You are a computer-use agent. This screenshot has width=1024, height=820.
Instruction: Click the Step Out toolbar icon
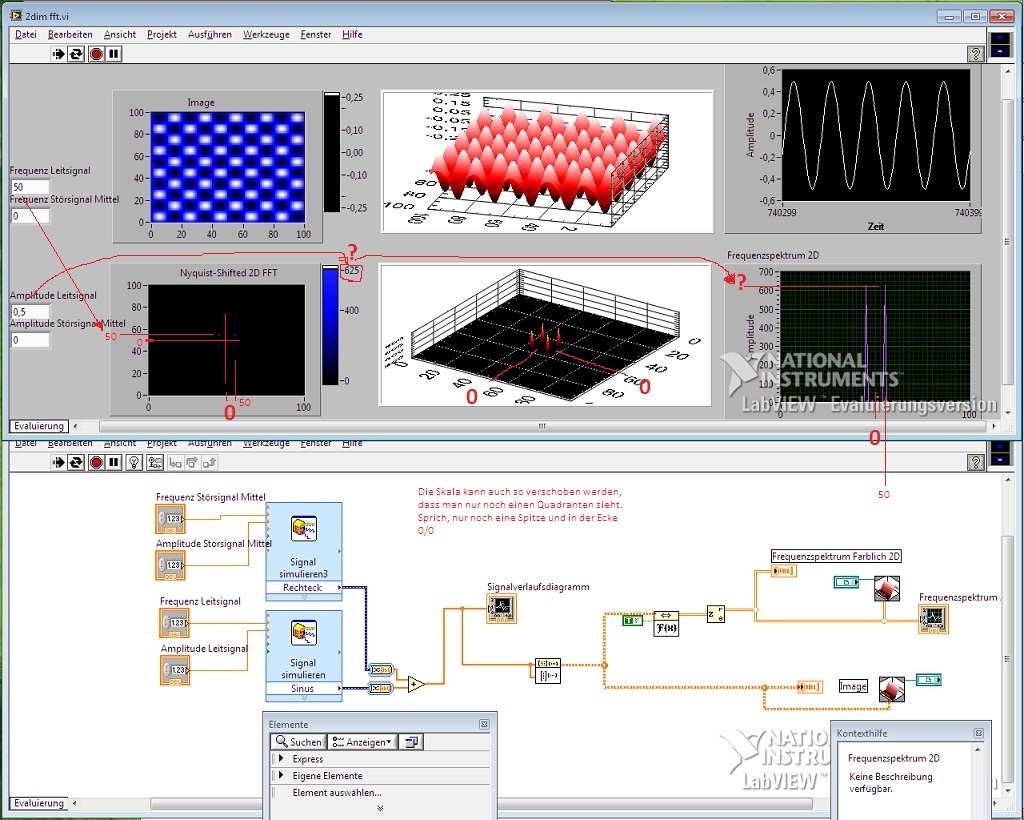209,463
